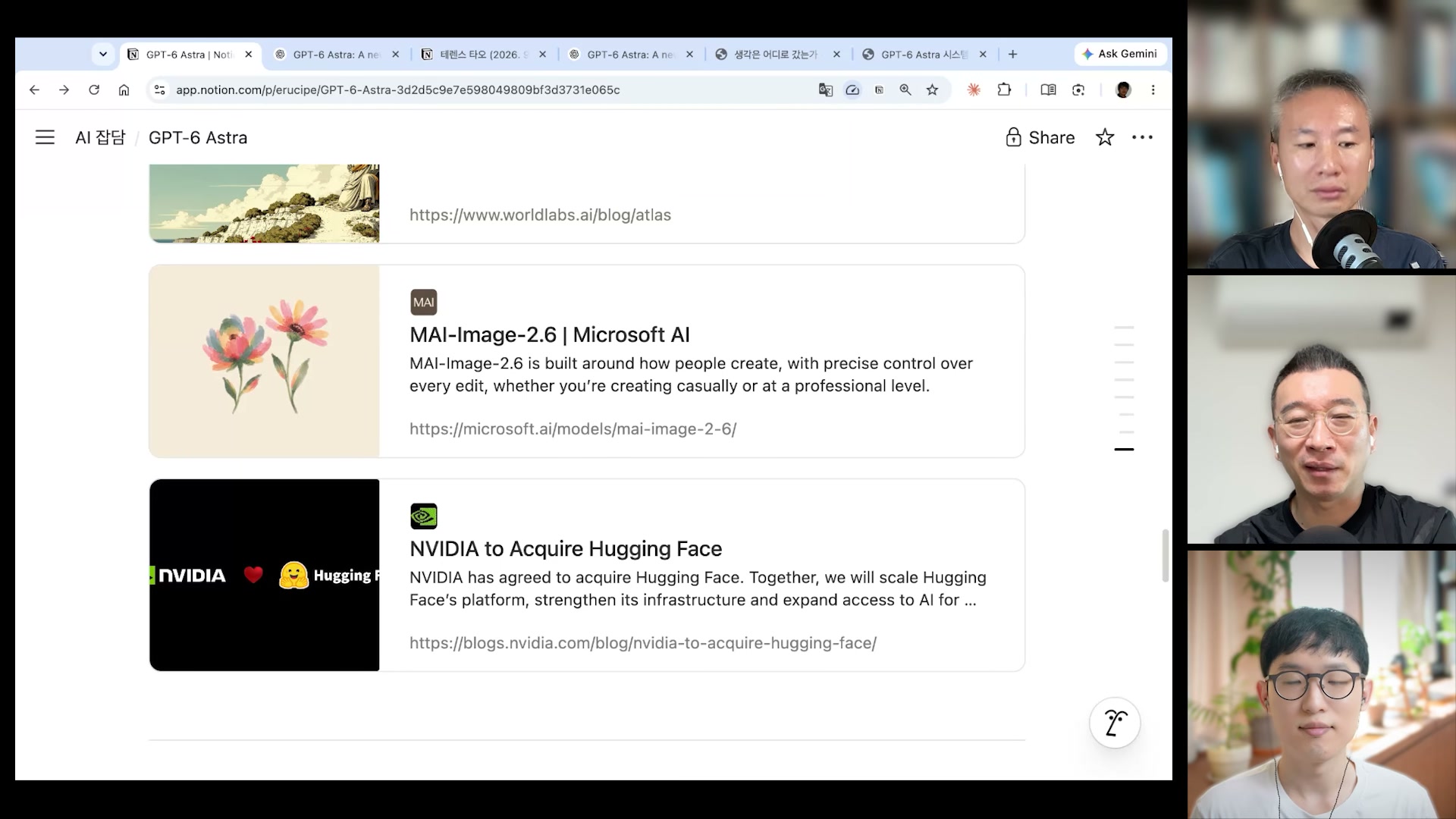Open a new browser tab
1456x819 pixels.
(x=1012, y=55)
